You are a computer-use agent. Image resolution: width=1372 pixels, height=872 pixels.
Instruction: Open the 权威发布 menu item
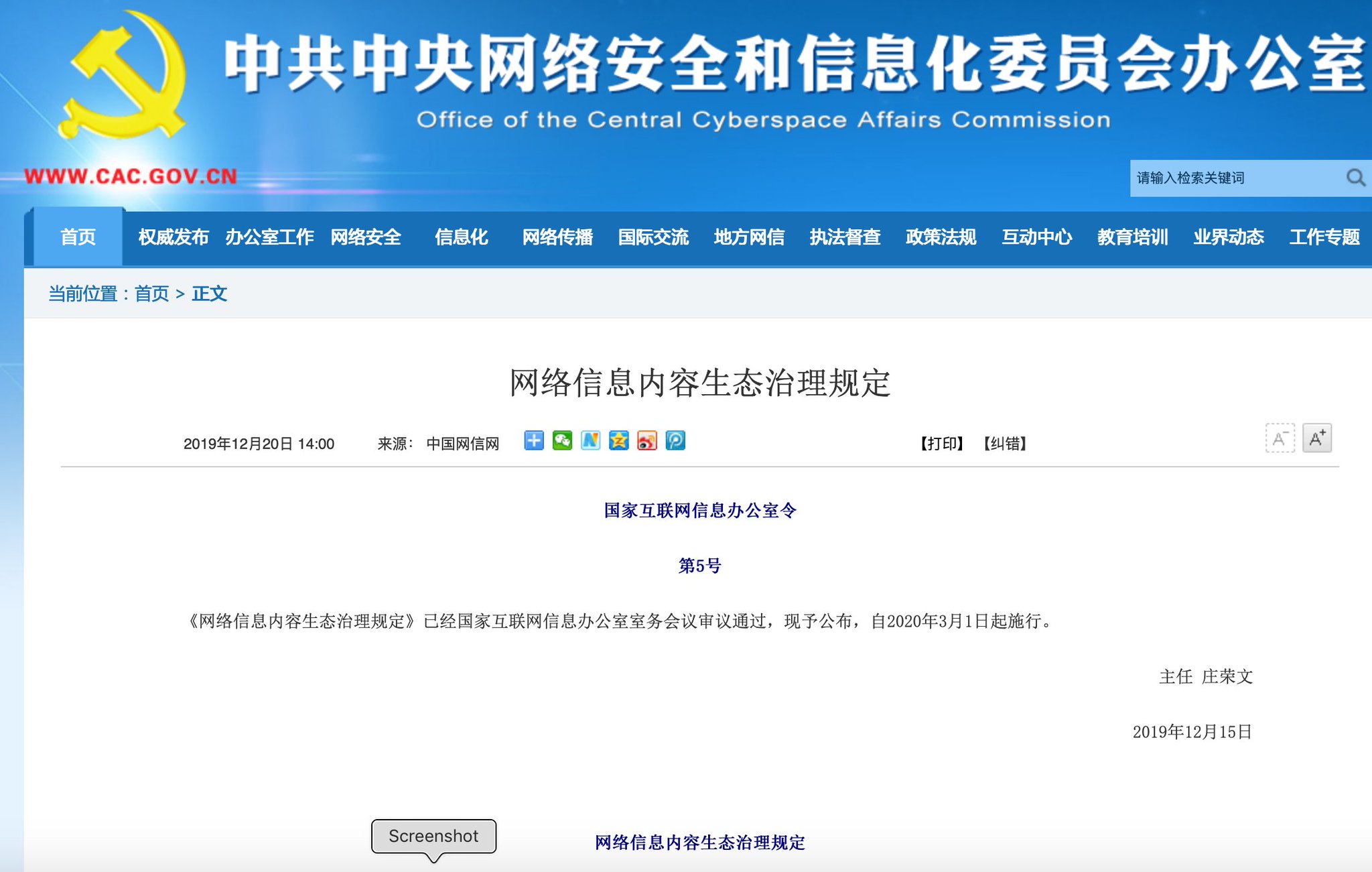coord(174,237)
